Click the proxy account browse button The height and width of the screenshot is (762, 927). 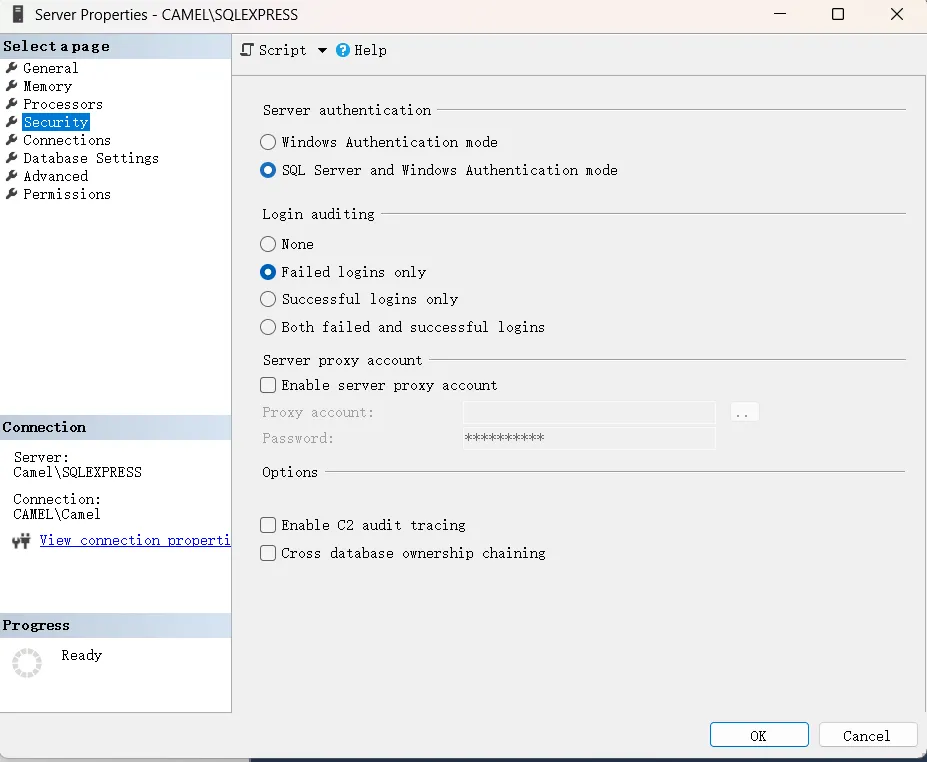[744, 412]
